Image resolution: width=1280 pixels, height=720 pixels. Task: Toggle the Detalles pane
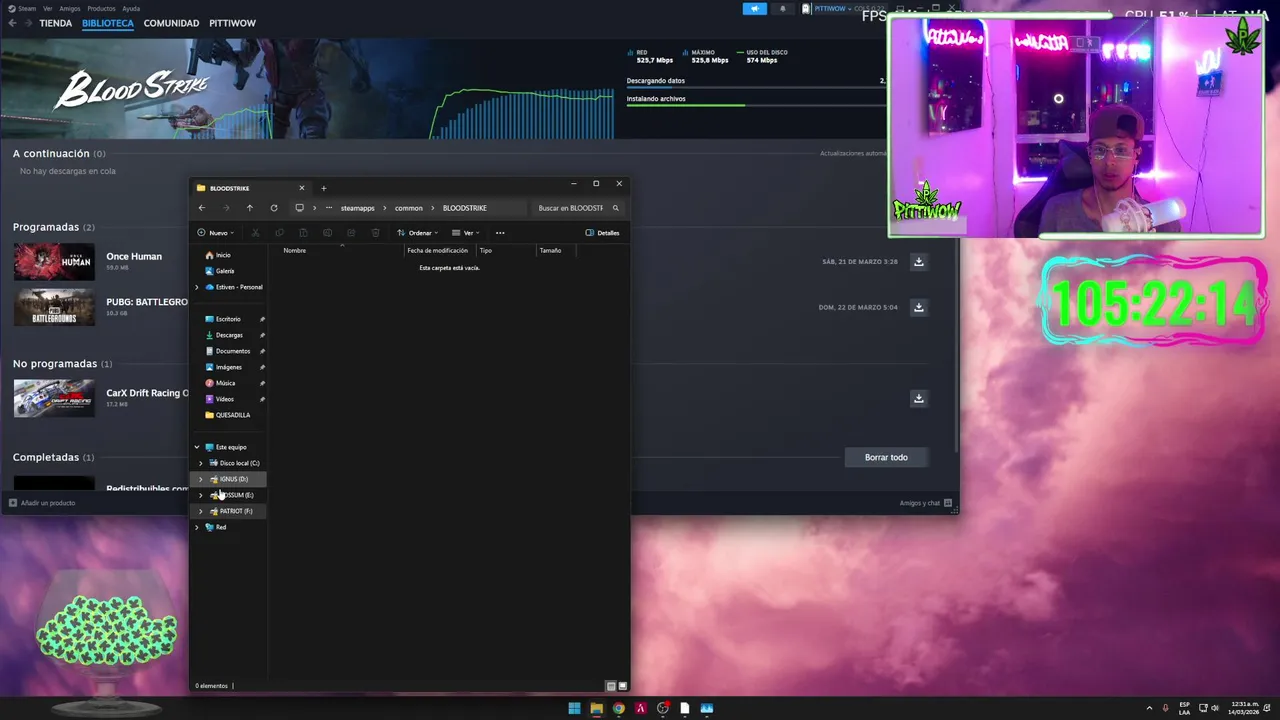(x=602, y=233)
